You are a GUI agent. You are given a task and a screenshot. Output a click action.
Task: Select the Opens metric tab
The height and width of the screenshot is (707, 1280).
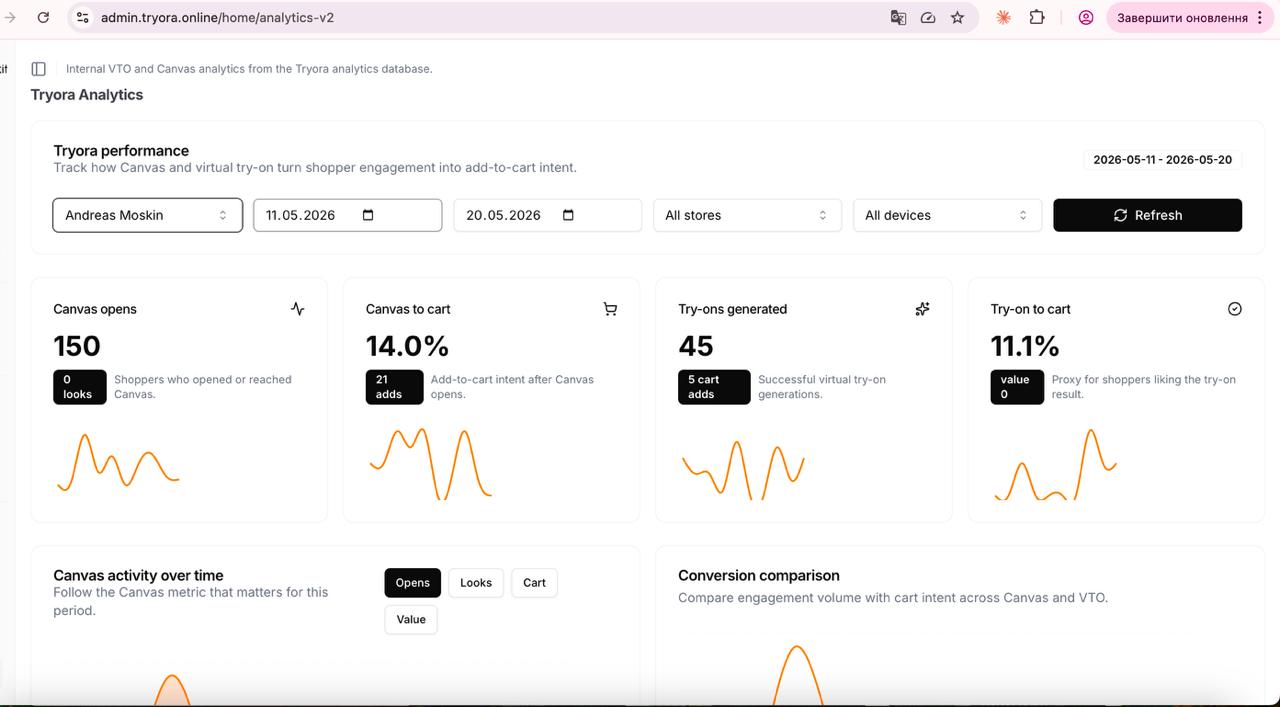click(412, 583)
